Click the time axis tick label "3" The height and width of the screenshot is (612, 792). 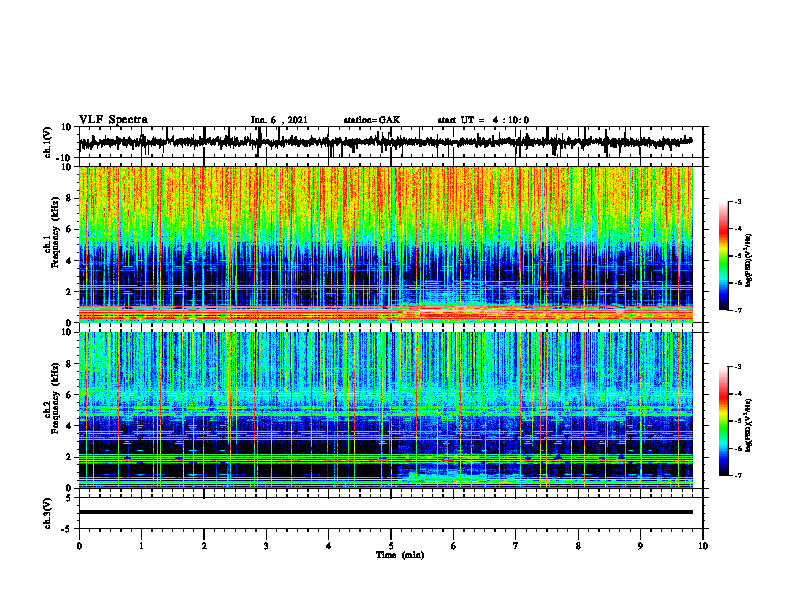click(x=266, y=546)
